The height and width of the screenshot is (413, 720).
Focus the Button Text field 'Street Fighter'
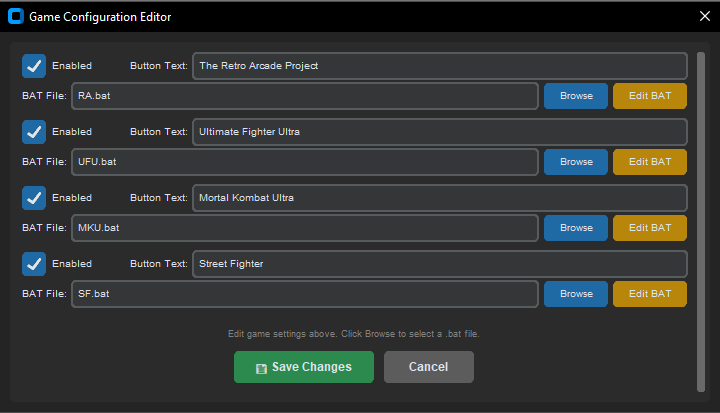coord(440,264)
